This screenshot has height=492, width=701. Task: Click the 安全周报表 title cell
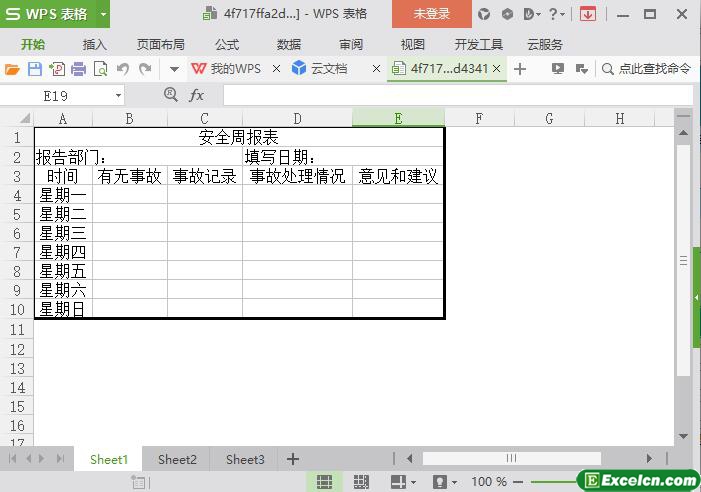coord(239,137)
